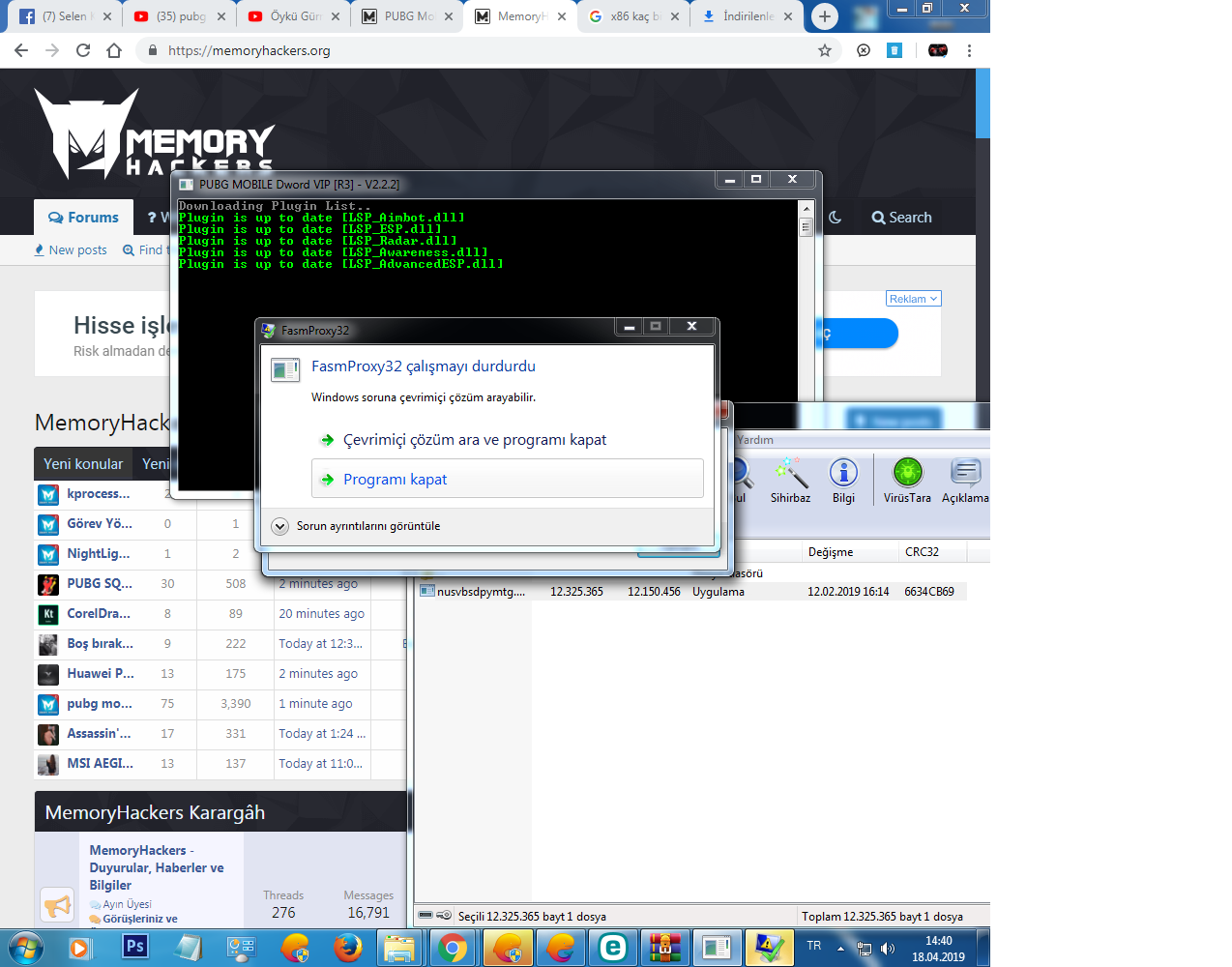This screenshot has width=1232, height=967.
Task: Open Assassin'... thread link
Action: pos(99,733)
